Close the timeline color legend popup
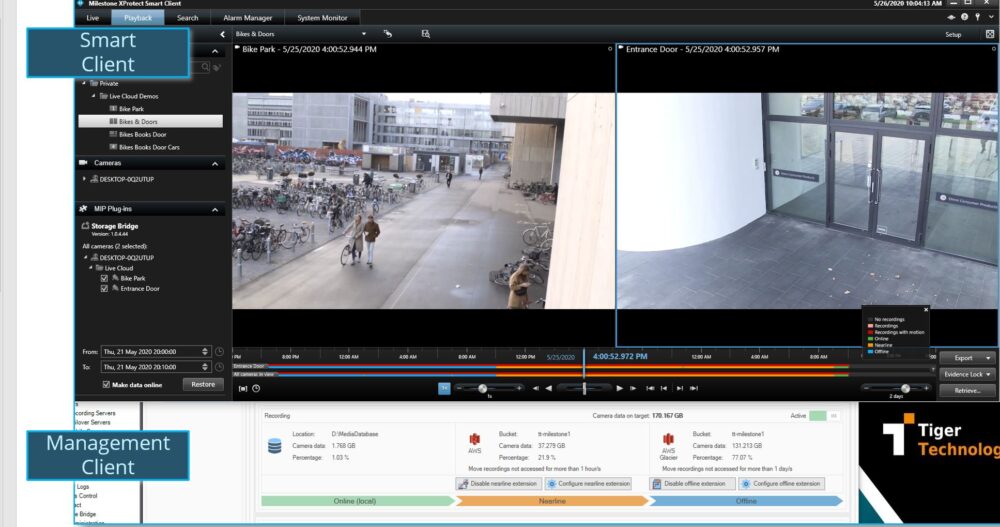The image size is (1000, 527). click(926, 309)
